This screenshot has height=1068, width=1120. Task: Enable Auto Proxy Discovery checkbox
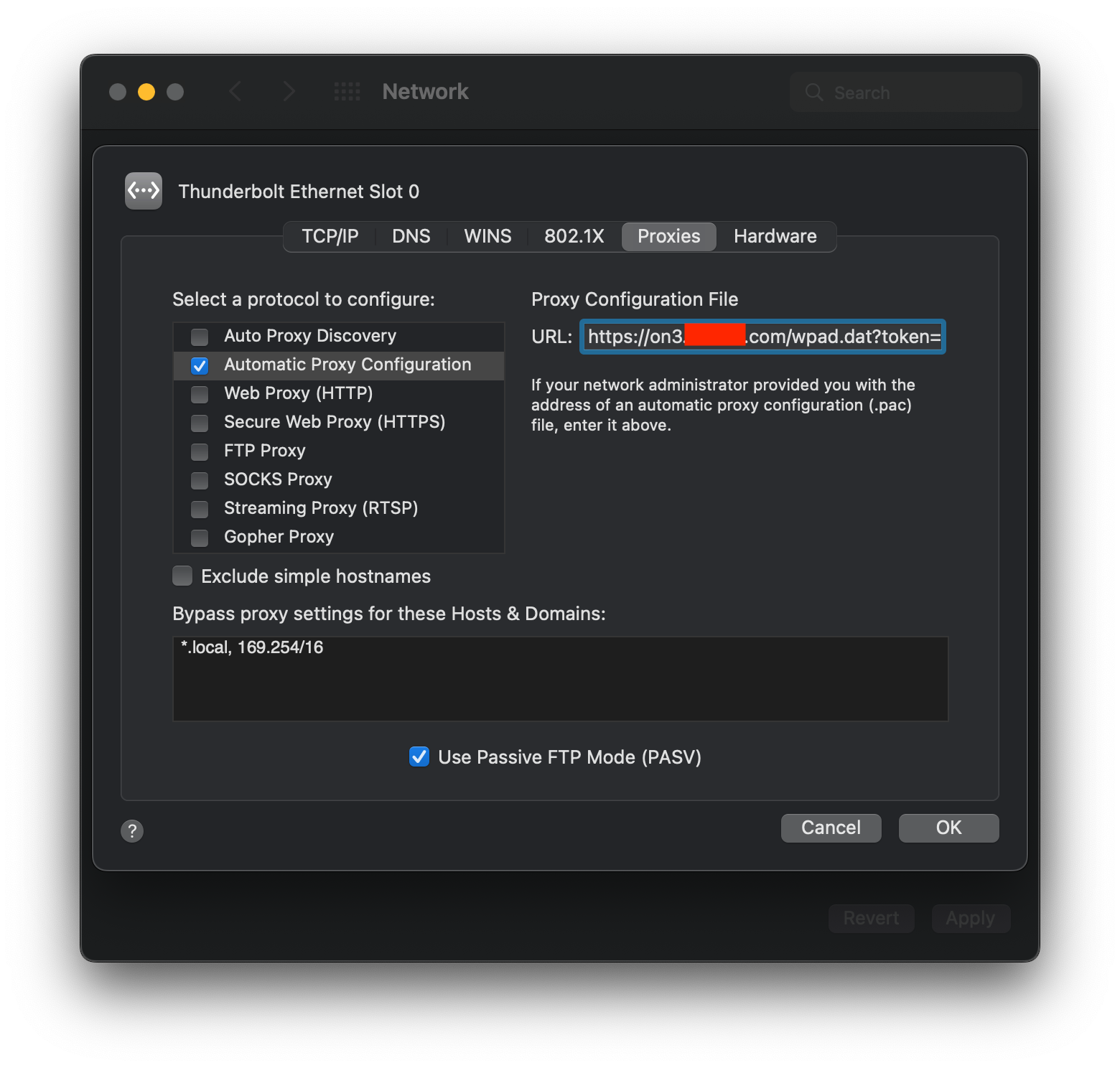[200, 337]
